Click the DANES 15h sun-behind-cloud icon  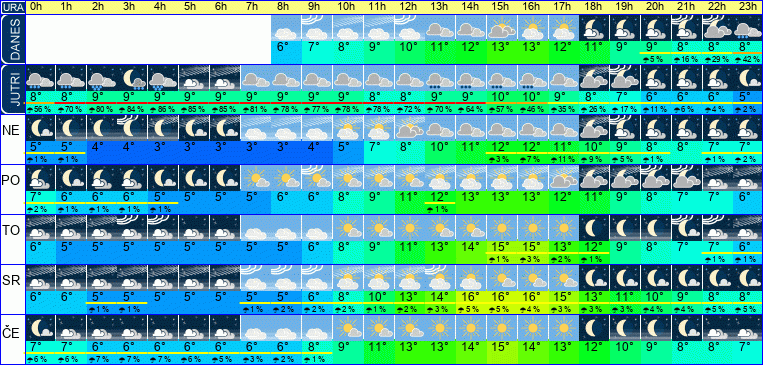tap(501, 28)
